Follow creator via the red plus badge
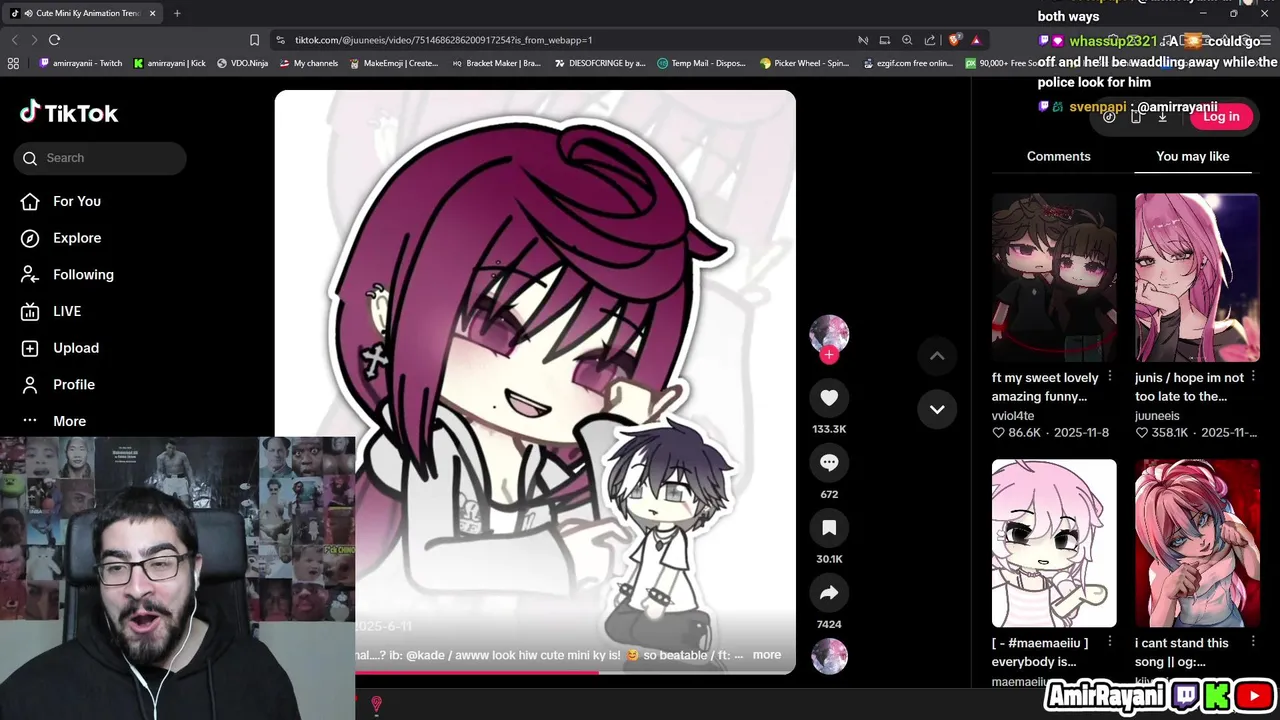 tap(829, 354)
